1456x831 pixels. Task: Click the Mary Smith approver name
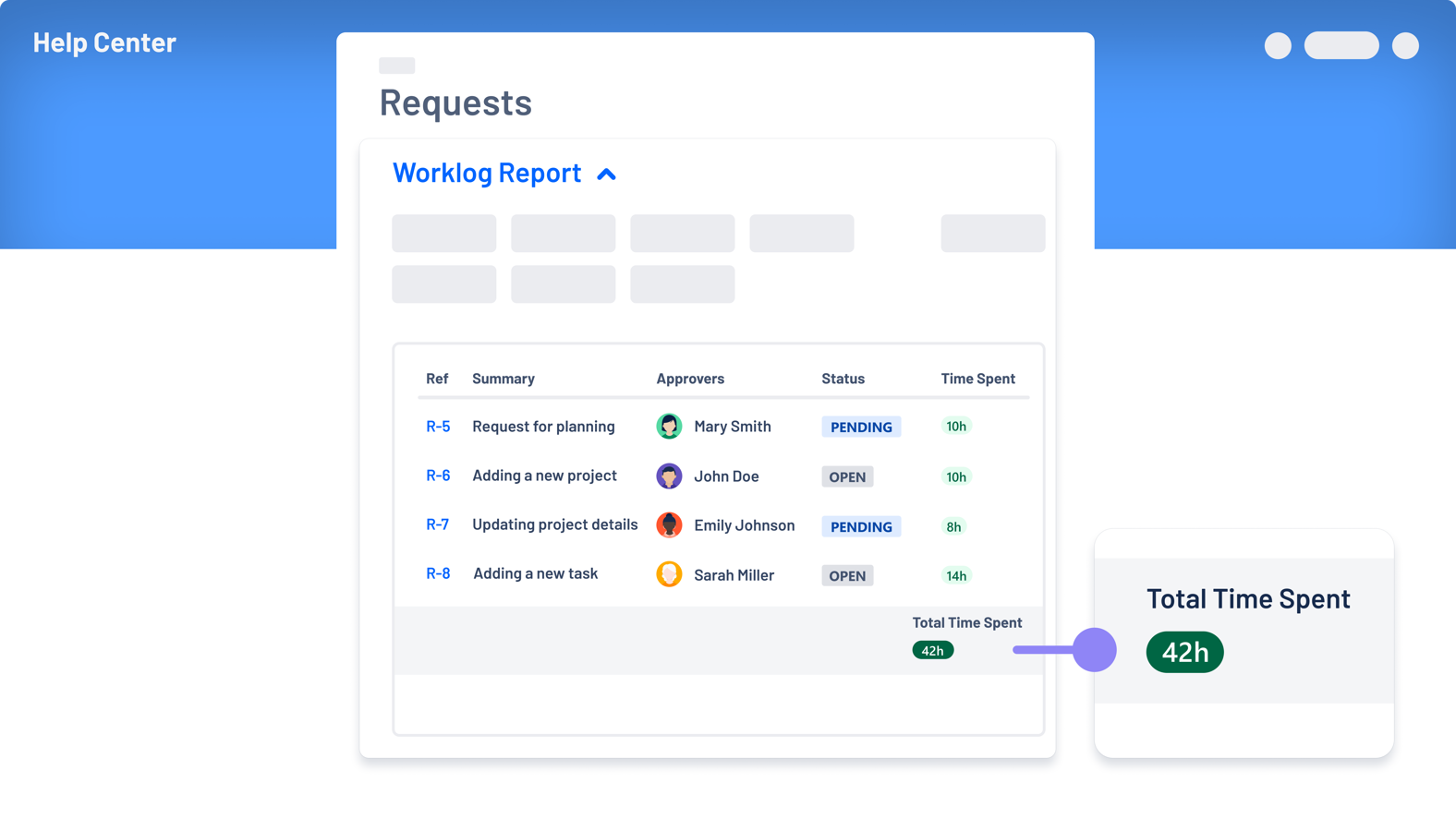tap(733, 427)
